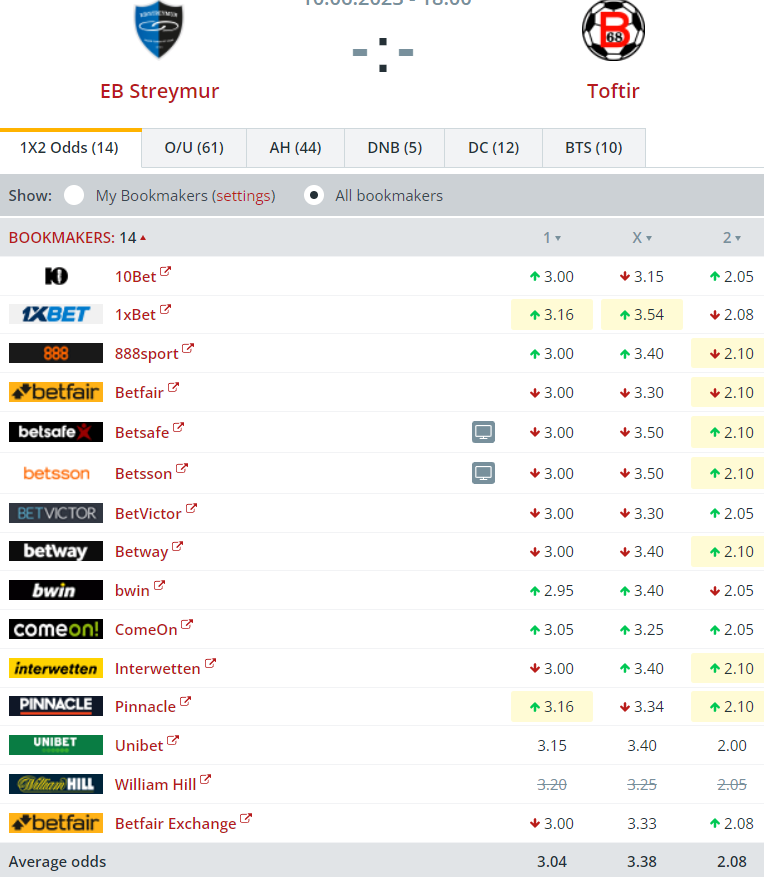Screen dimensions: 764x877
Task: Click Unibet home odds 3.15
Action: 551,746
